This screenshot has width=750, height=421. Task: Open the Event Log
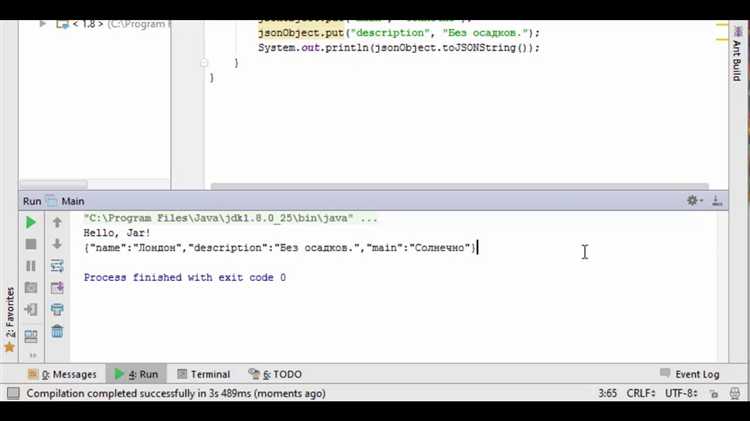(690, 375)
